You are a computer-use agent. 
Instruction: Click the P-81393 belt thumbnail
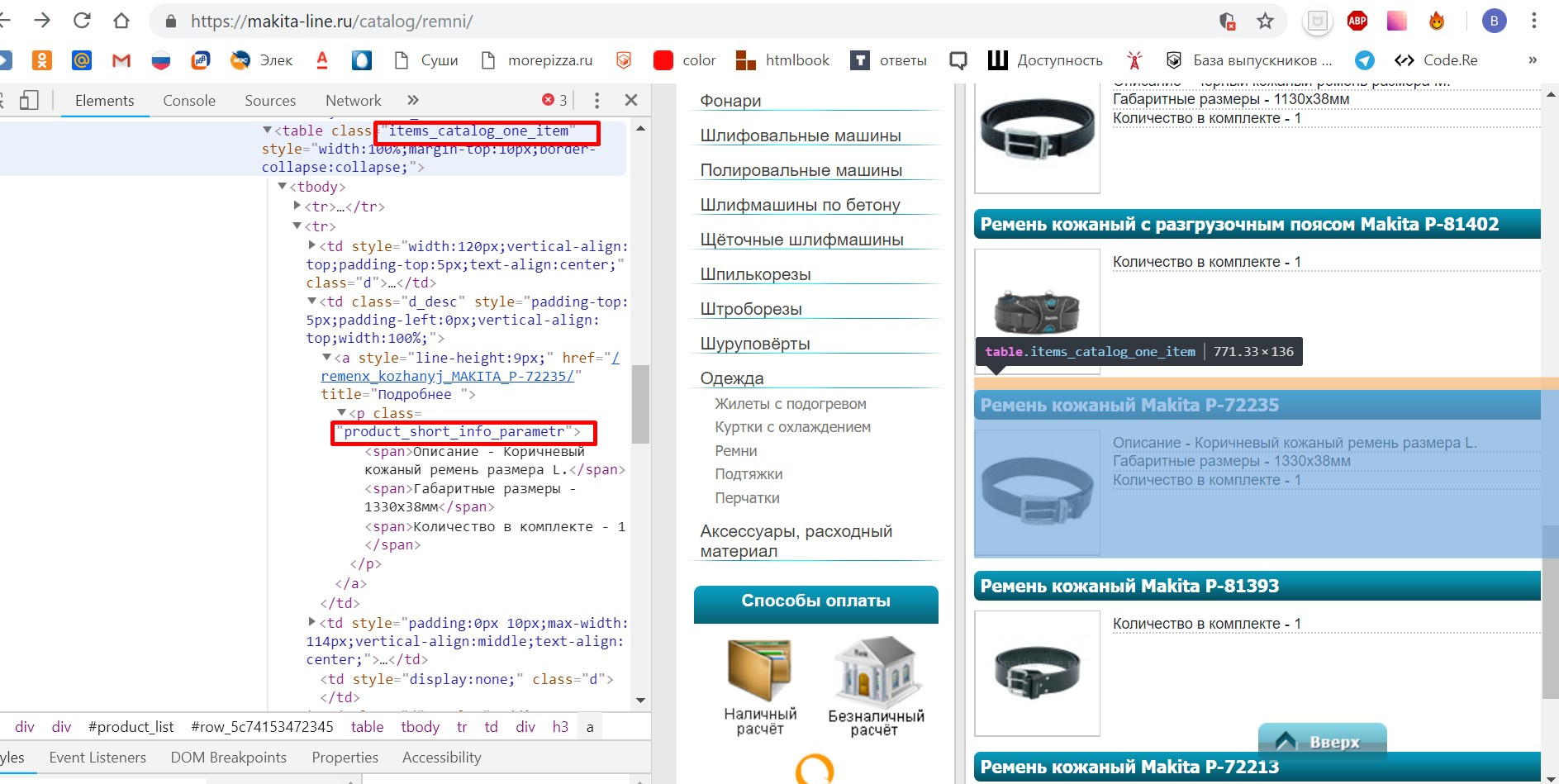coord(1037,672)
